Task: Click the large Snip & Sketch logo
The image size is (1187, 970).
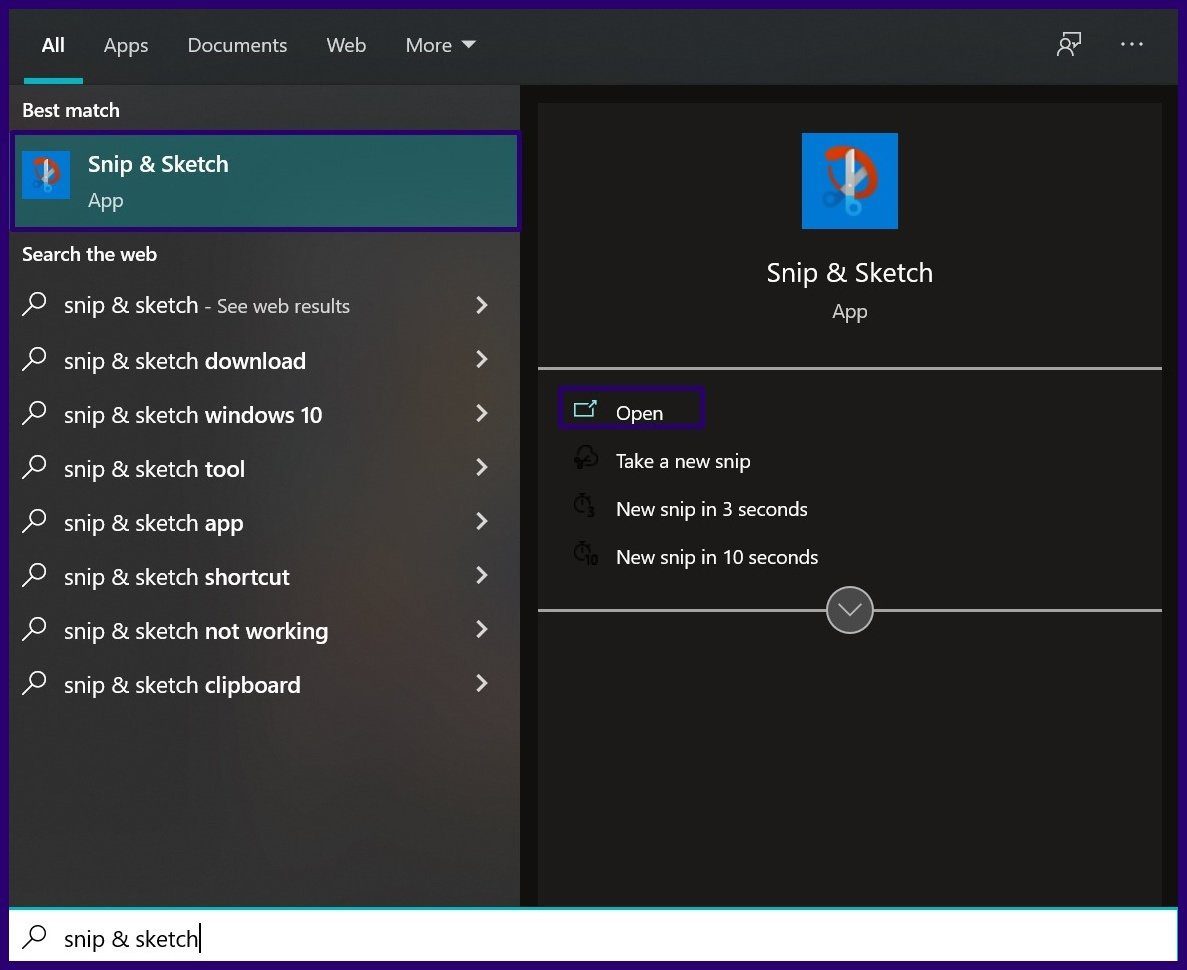Action: point(849,181)
